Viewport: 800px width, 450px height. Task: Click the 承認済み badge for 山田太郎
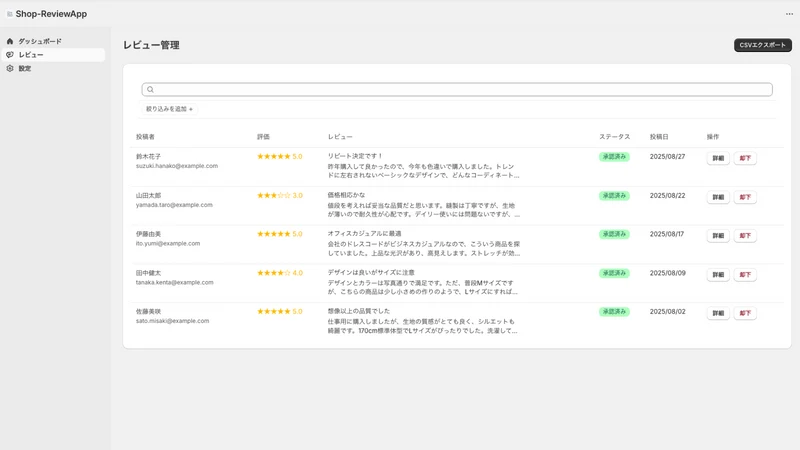(614, 195)
